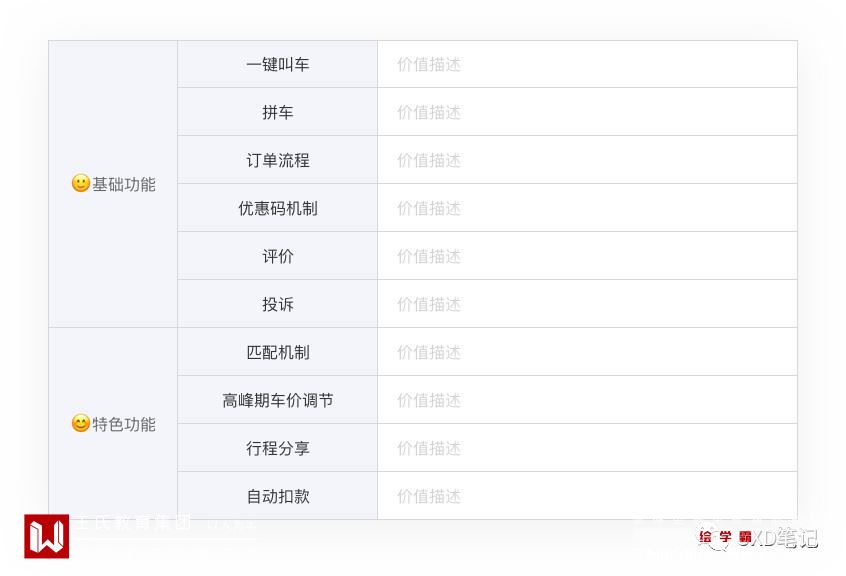Click the smiley emoji beside 特色功能

coord(81,424)
